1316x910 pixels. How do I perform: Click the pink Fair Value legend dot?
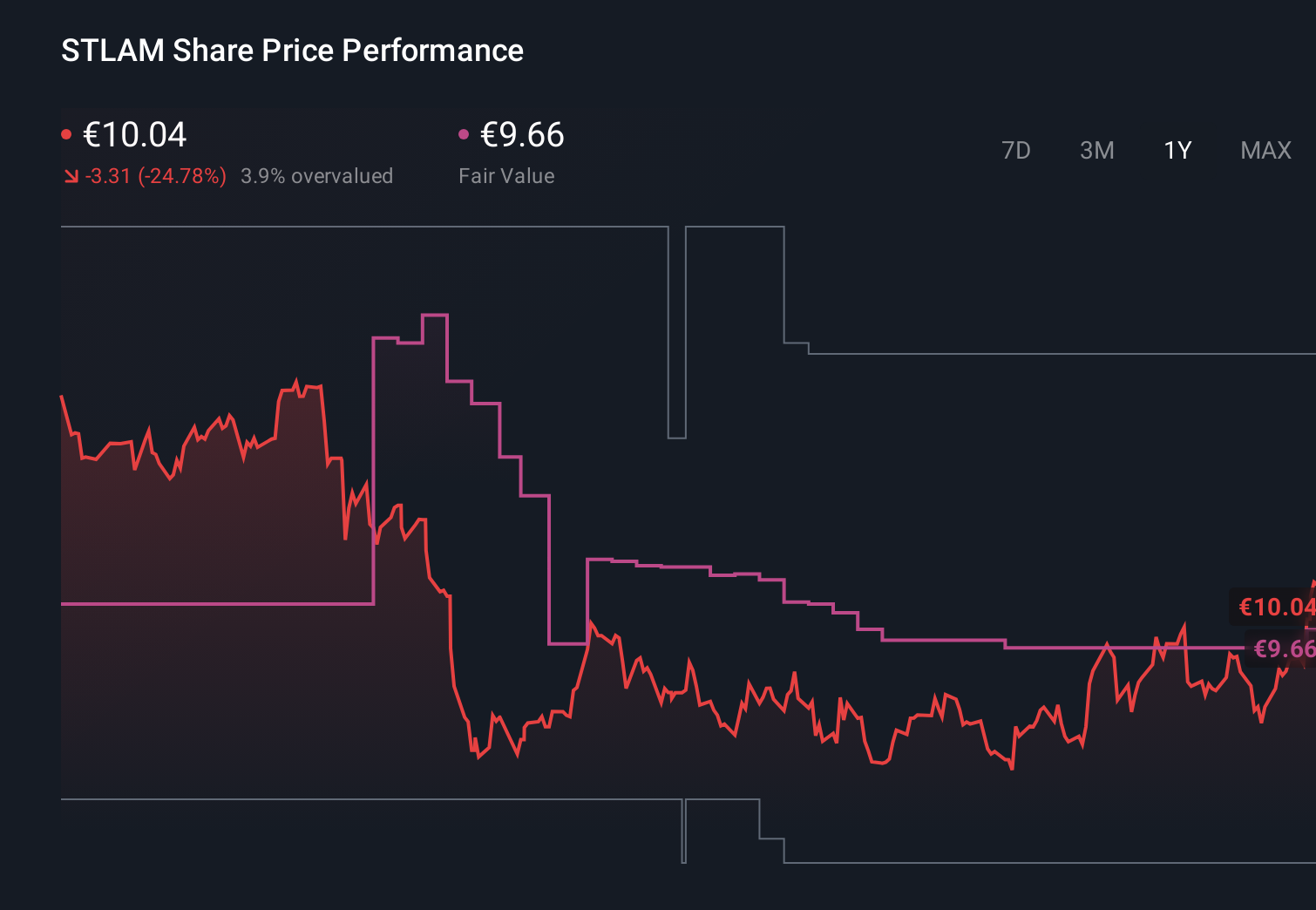(464, 133)
